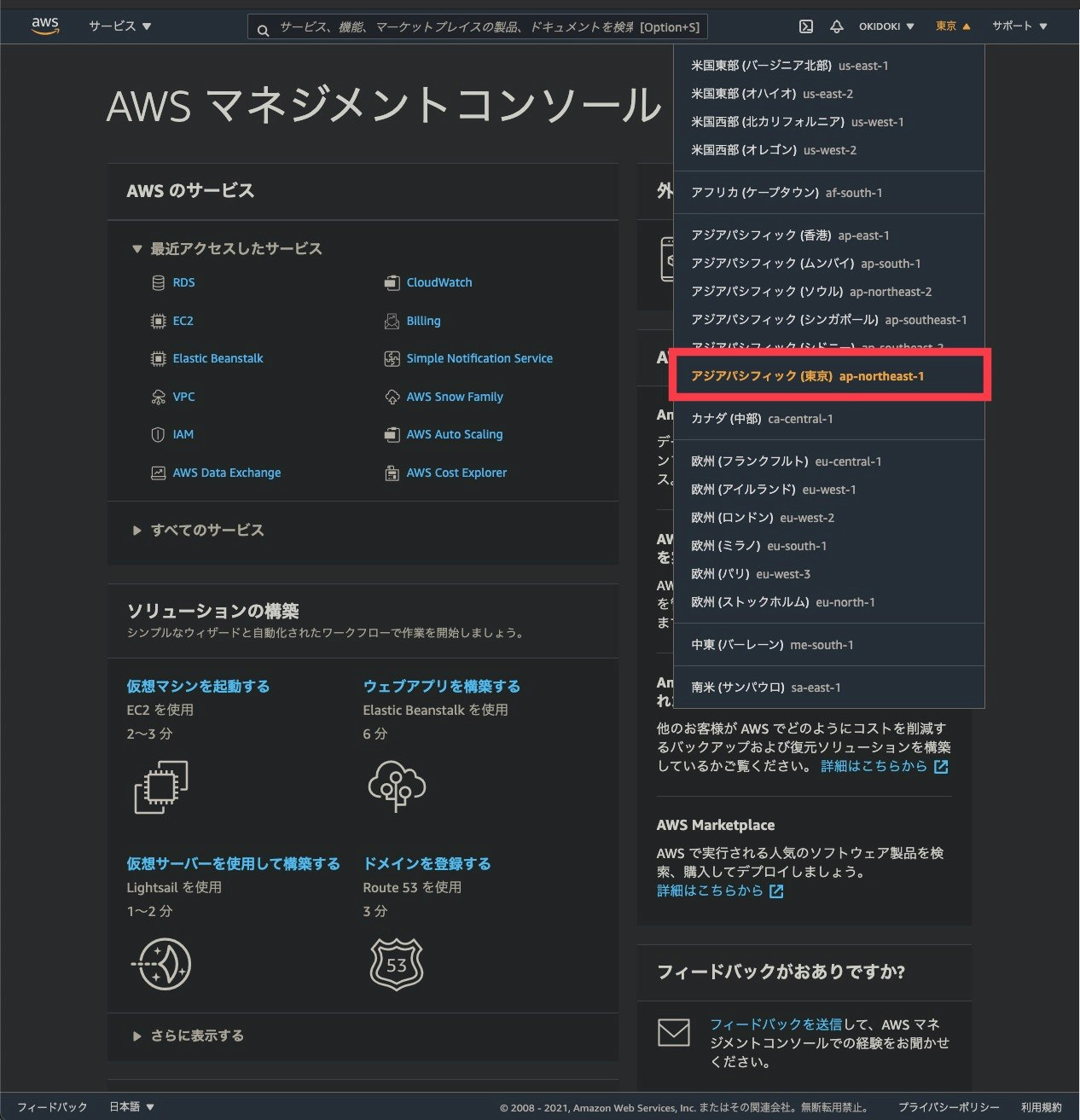Click the notifications bell icon
Screen dimensions: 1080x1120
(837, 26)
